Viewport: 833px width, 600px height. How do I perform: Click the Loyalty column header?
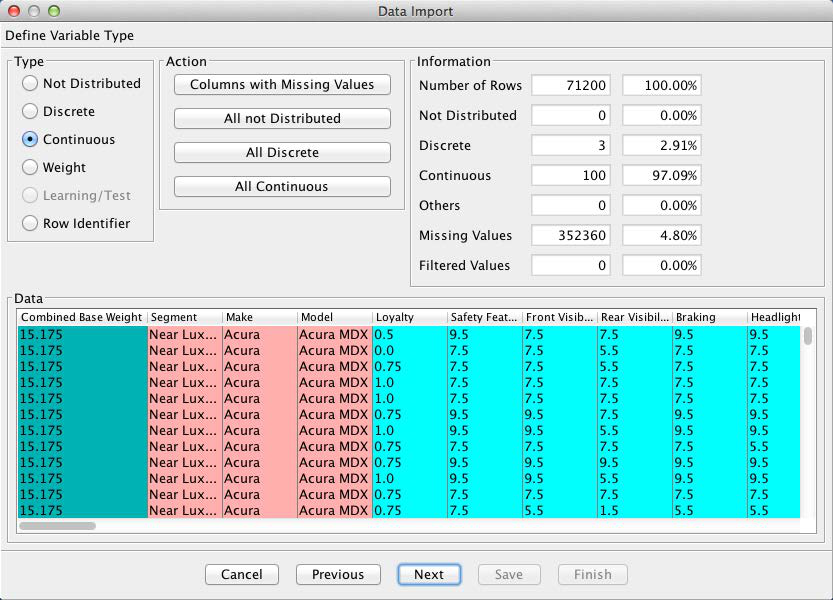point(409,317)
